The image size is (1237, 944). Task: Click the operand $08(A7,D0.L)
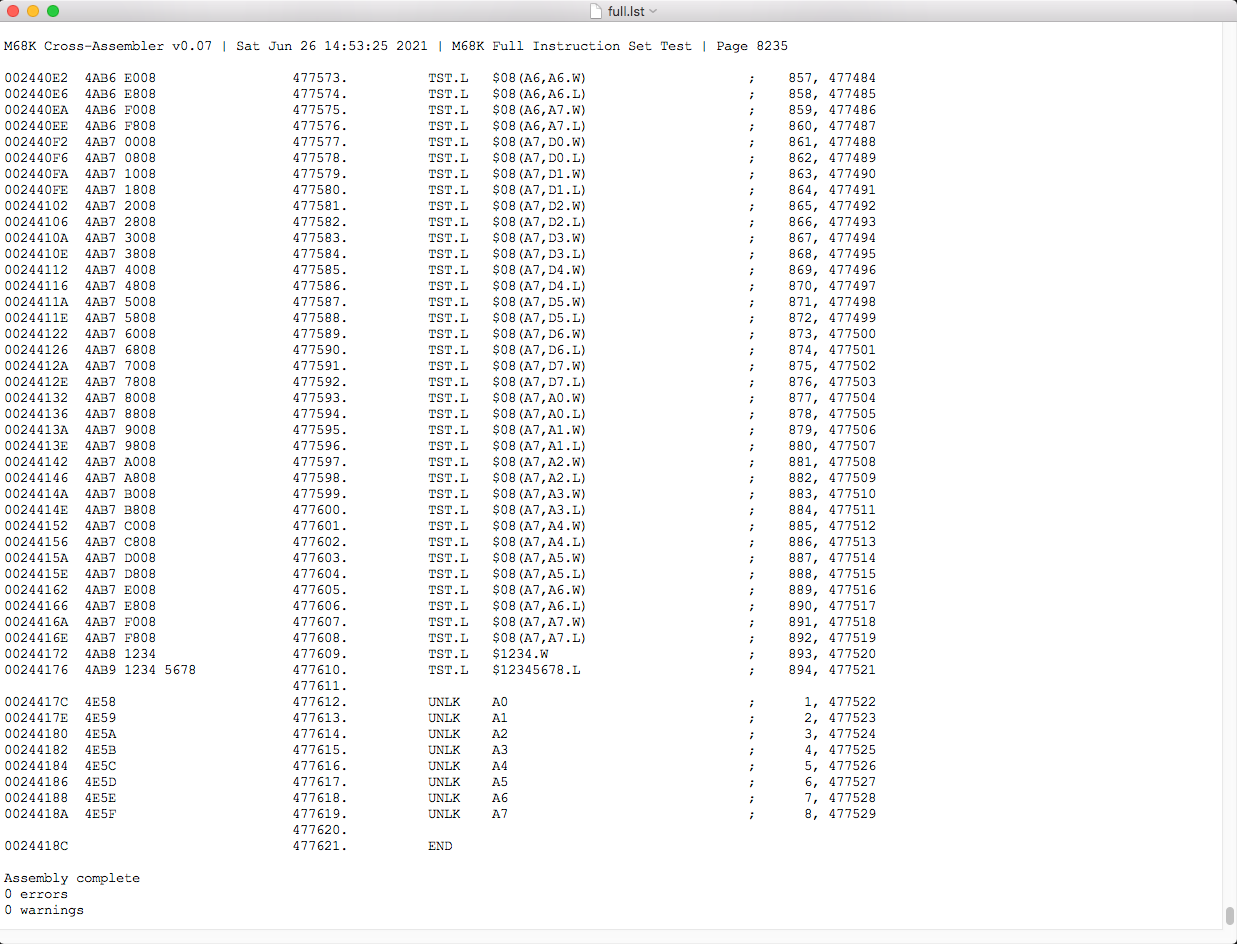coord(540,158)
